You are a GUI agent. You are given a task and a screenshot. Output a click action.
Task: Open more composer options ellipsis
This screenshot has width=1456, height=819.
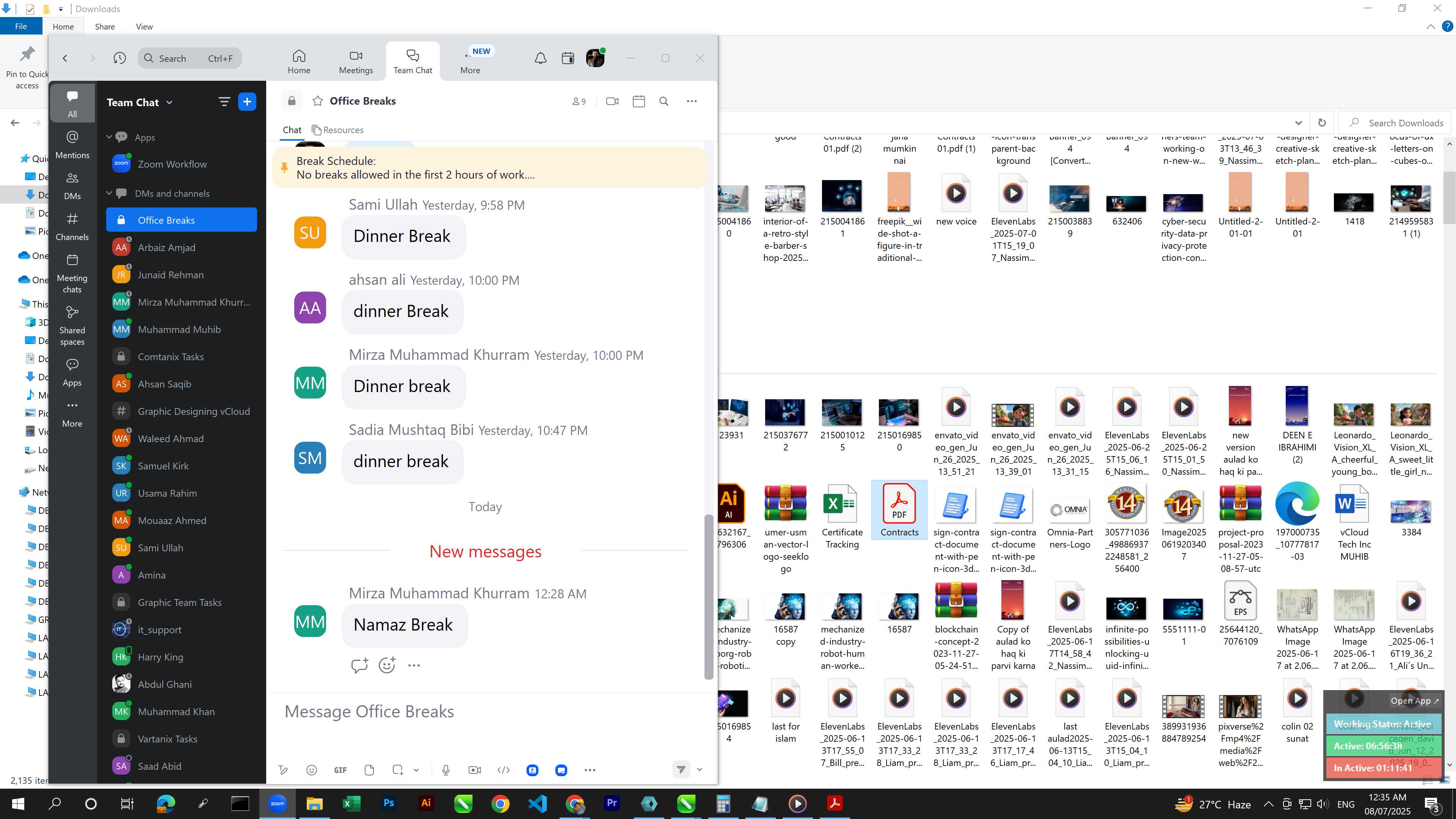coord(590,770)
